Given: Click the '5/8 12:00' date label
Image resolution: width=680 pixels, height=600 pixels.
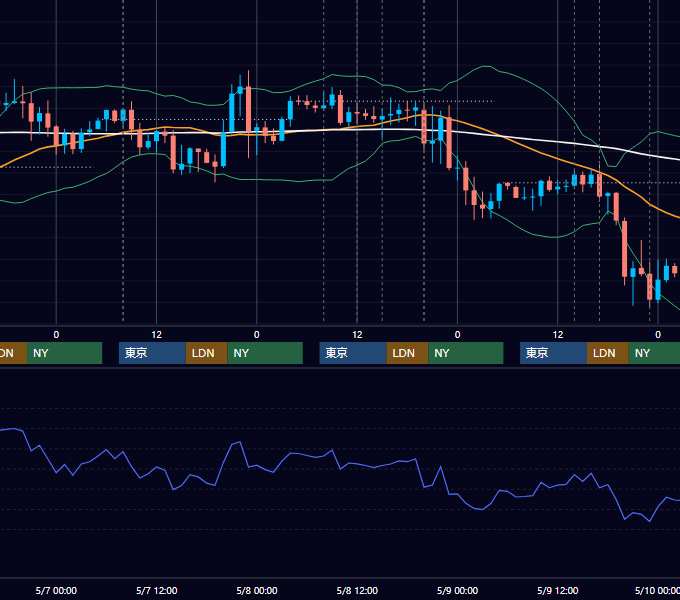Looking at the screenshot, I should pyautogui.click(x=357, y=590).
